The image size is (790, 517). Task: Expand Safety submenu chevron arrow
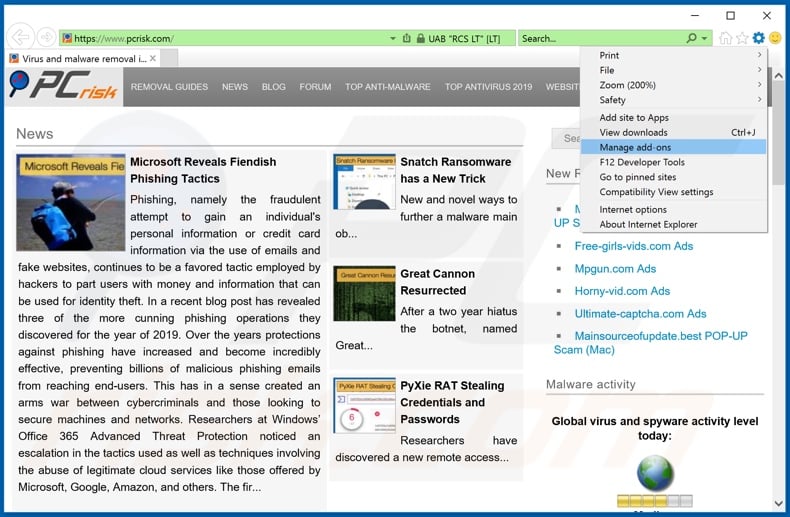point(759,99)
